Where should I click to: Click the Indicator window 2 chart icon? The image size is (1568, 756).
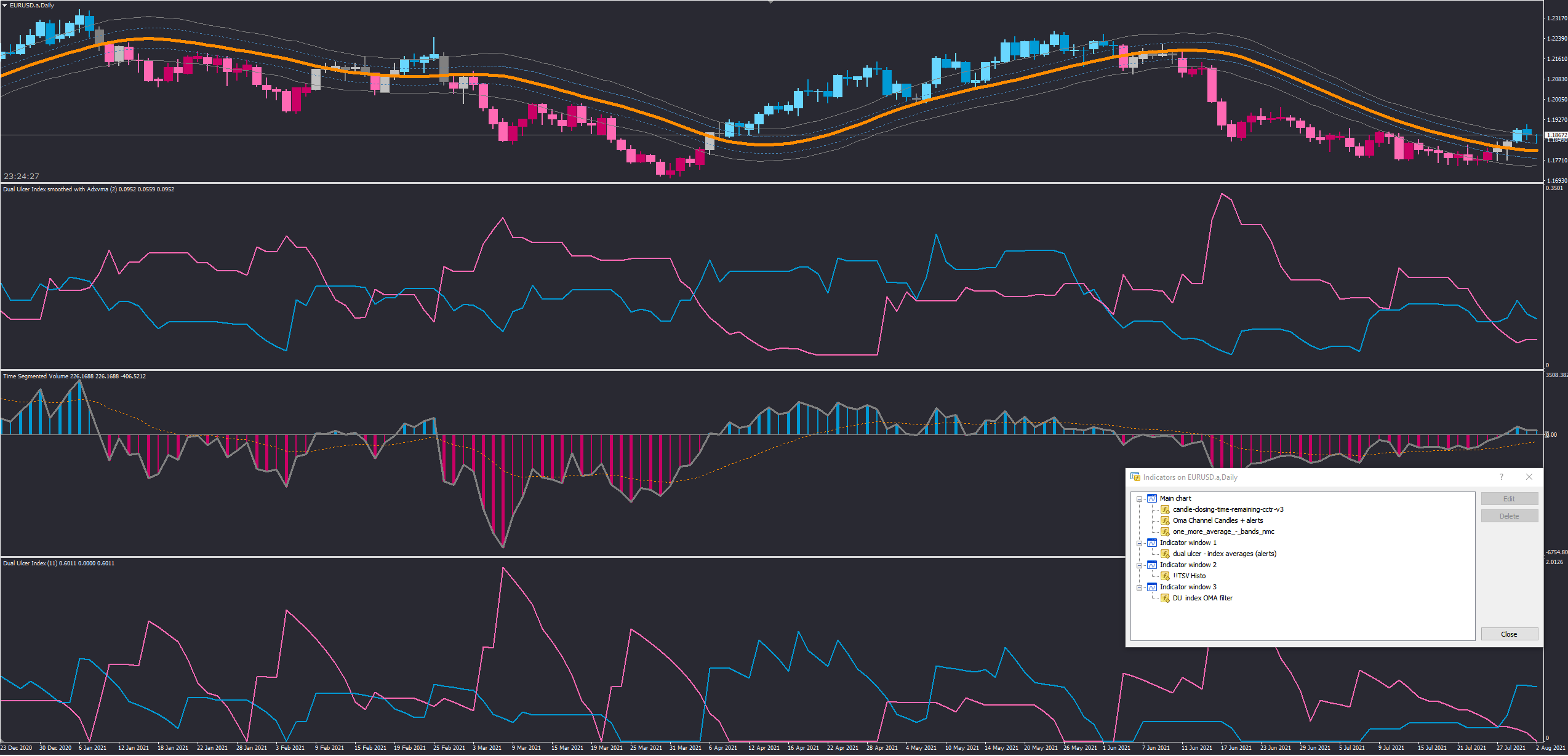tap(1152, 565)
